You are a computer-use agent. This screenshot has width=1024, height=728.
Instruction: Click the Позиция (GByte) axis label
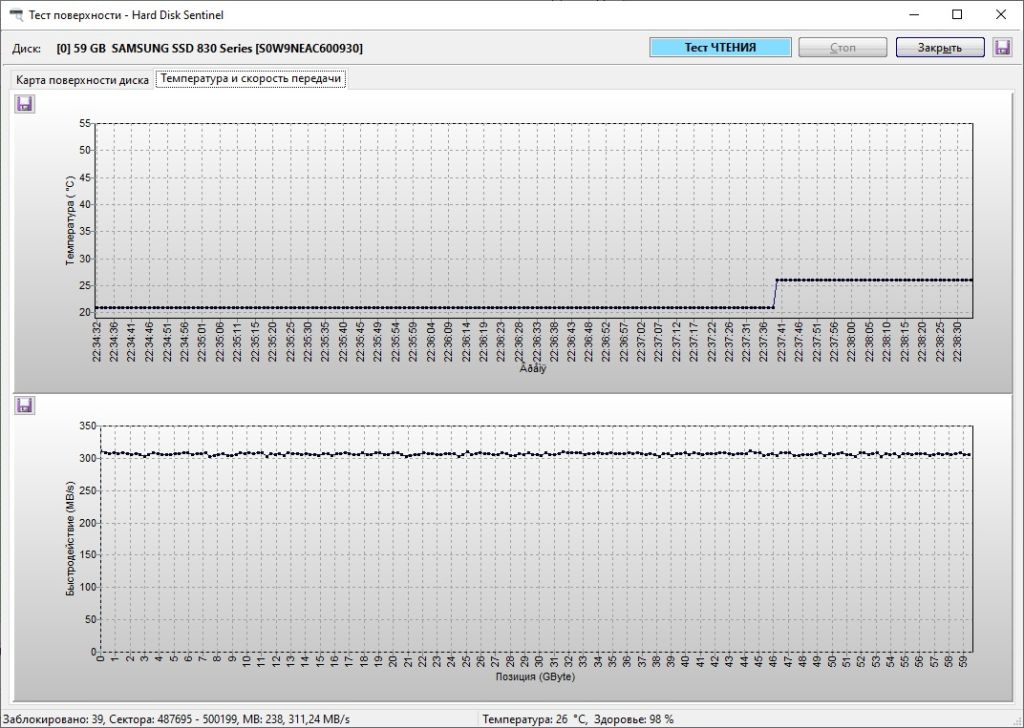(x=536, y=676)
